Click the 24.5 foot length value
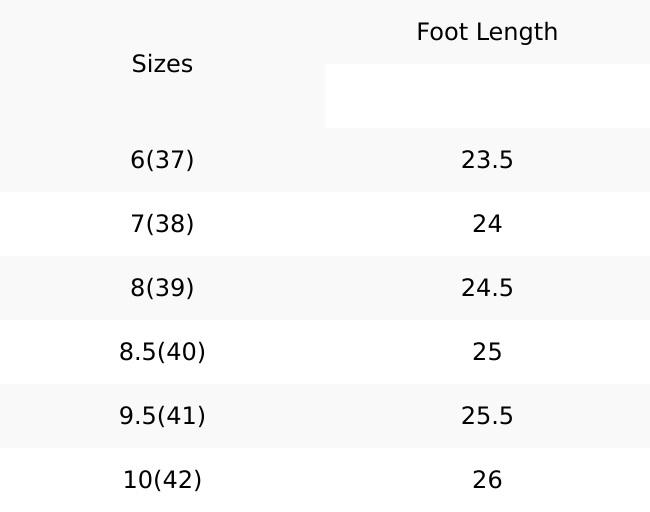 487,288
